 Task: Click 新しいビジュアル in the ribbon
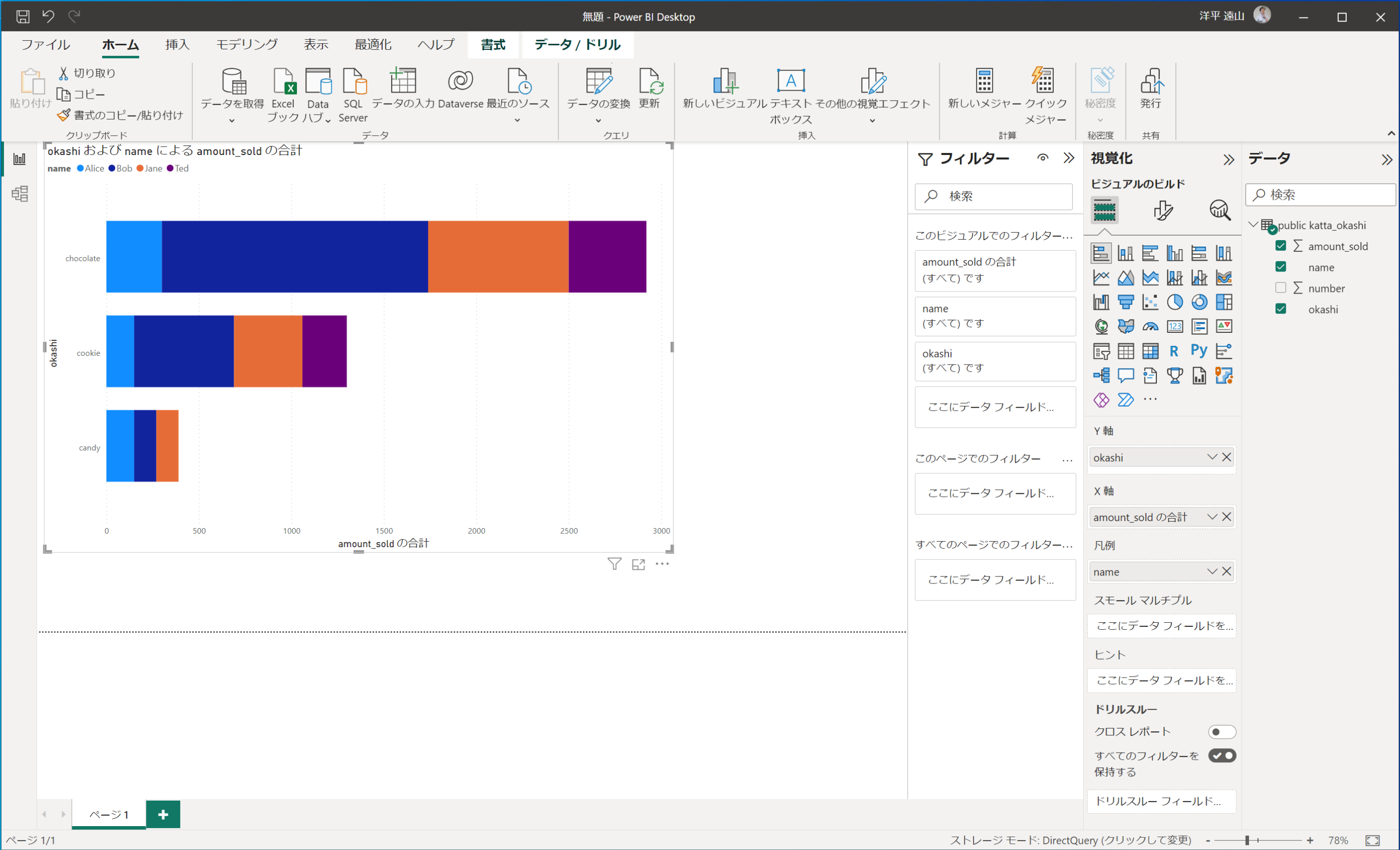[x=725, y=89]
